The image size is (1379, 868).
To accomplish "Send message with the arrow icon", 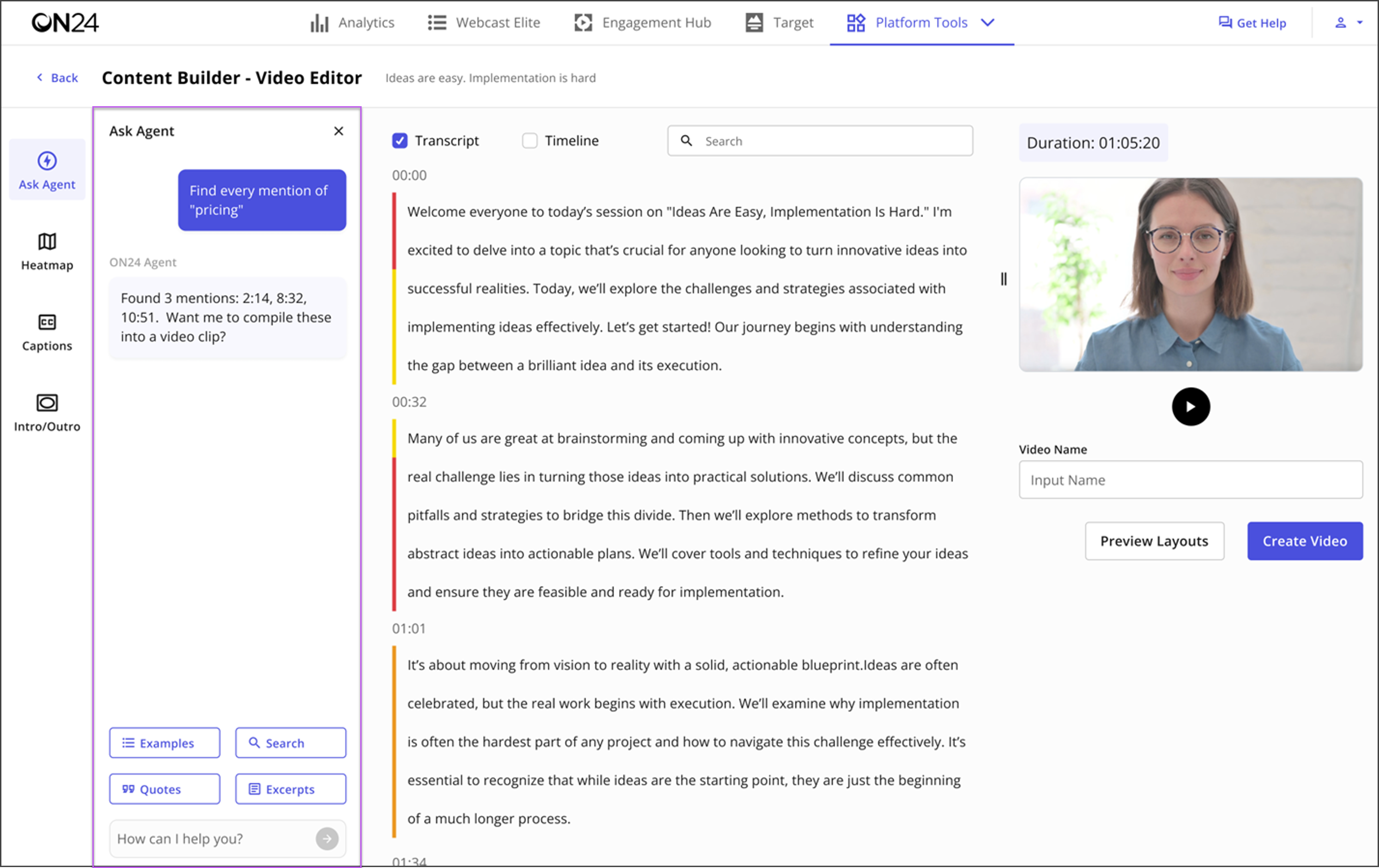I will [x=327, y=839].
